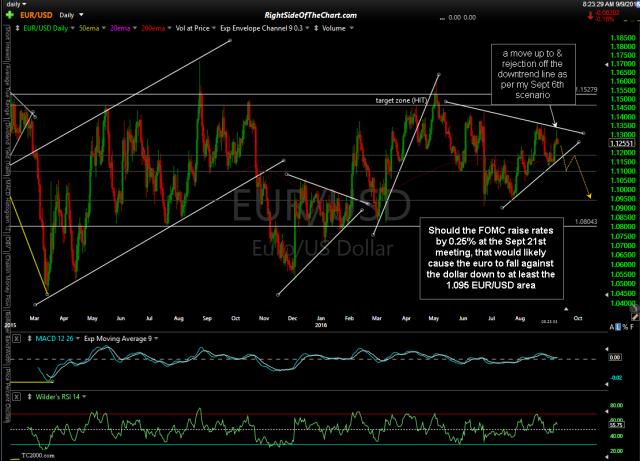Expand the MACD 12 26 dropdown arrow
640x461 pixels.
click(x=78, y=339)
